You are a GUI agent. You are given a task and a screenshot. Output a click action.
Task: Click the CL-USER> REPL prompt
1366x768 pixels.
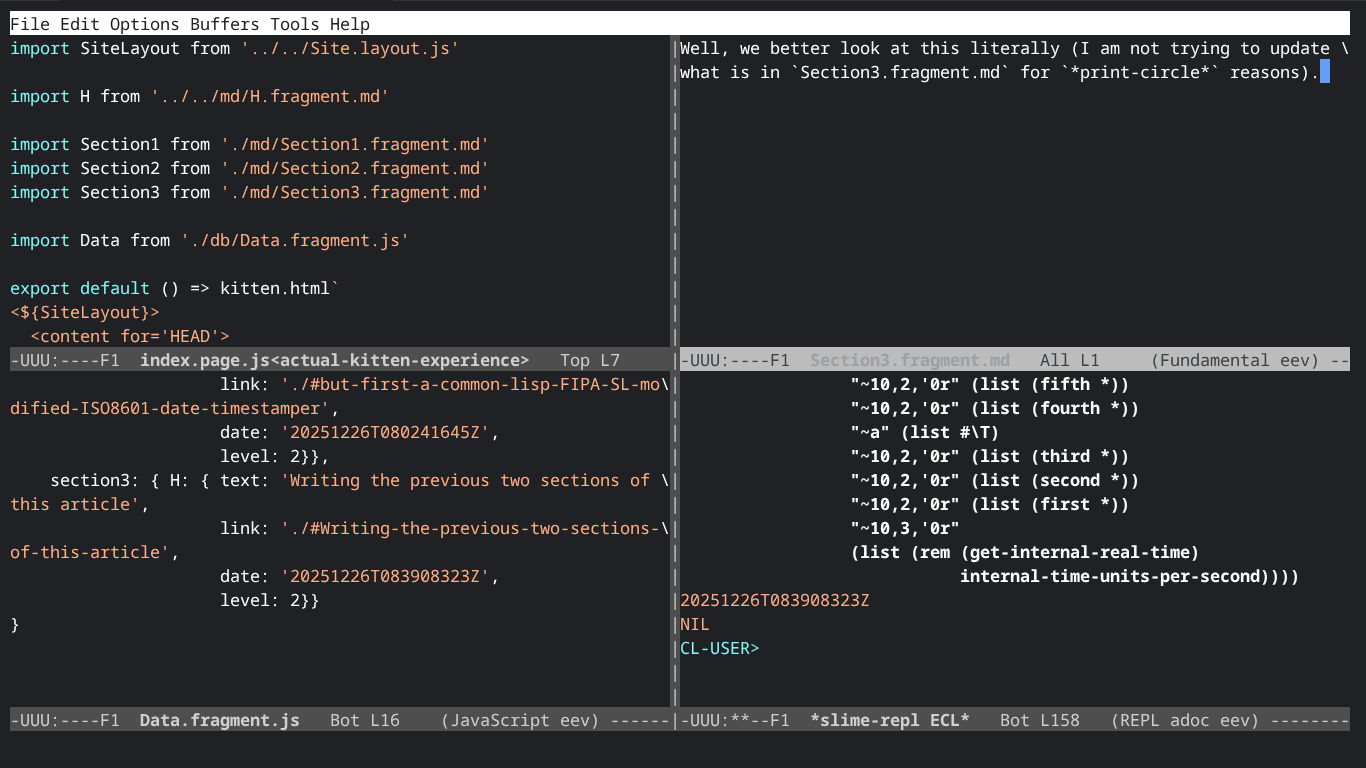(719, 648)
